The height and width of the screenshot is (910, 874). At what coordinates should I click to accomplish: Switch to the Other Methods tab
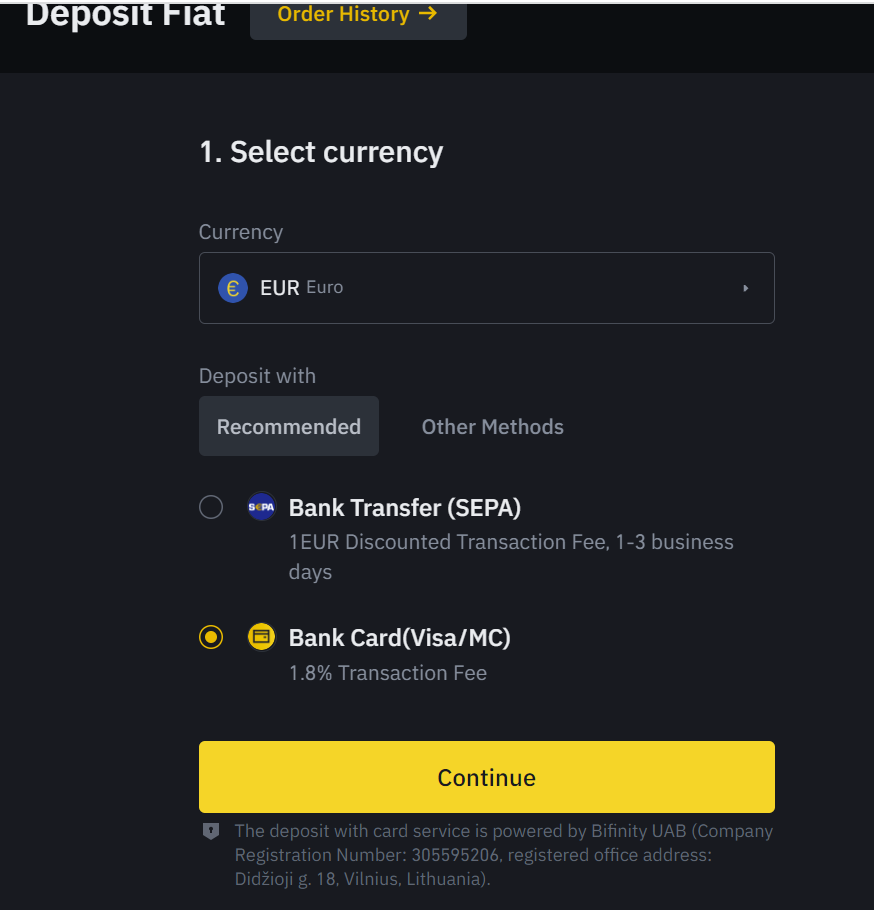[492, 426]
